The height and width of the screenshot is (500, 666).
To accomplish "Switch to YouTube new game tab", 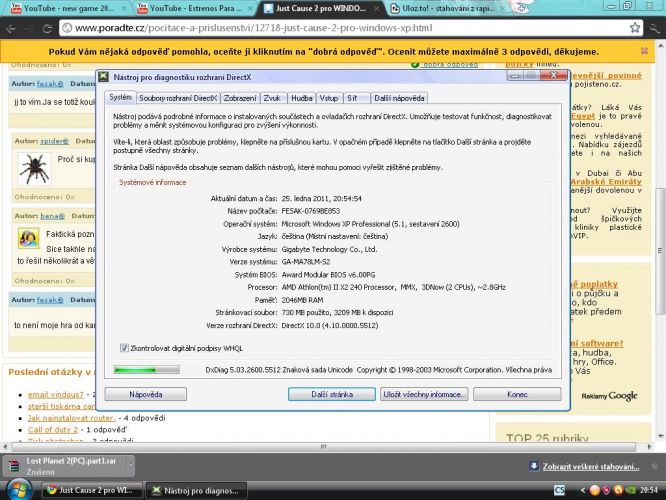I will 66,8.
